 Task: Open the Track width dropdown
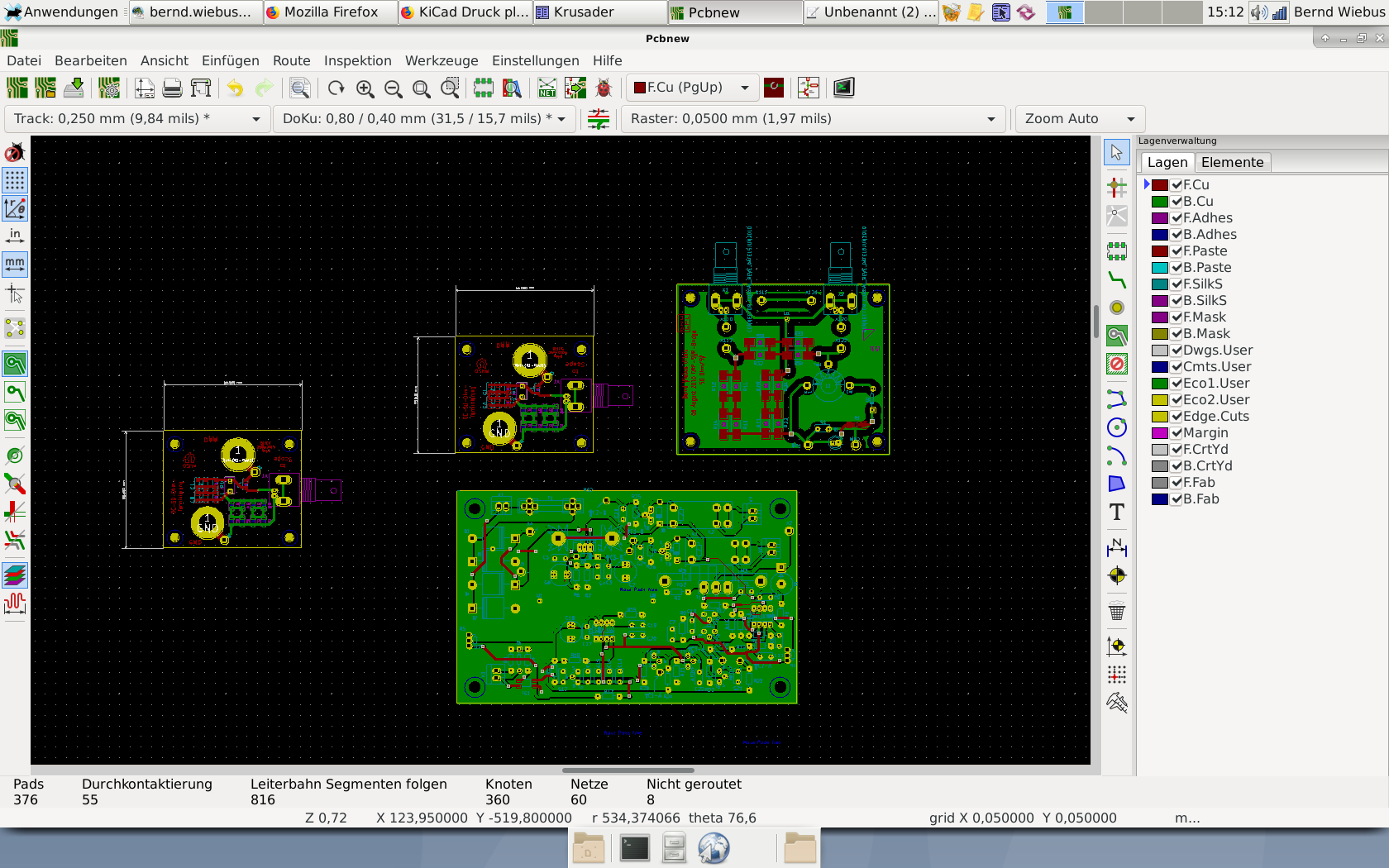tap(137, 119)
